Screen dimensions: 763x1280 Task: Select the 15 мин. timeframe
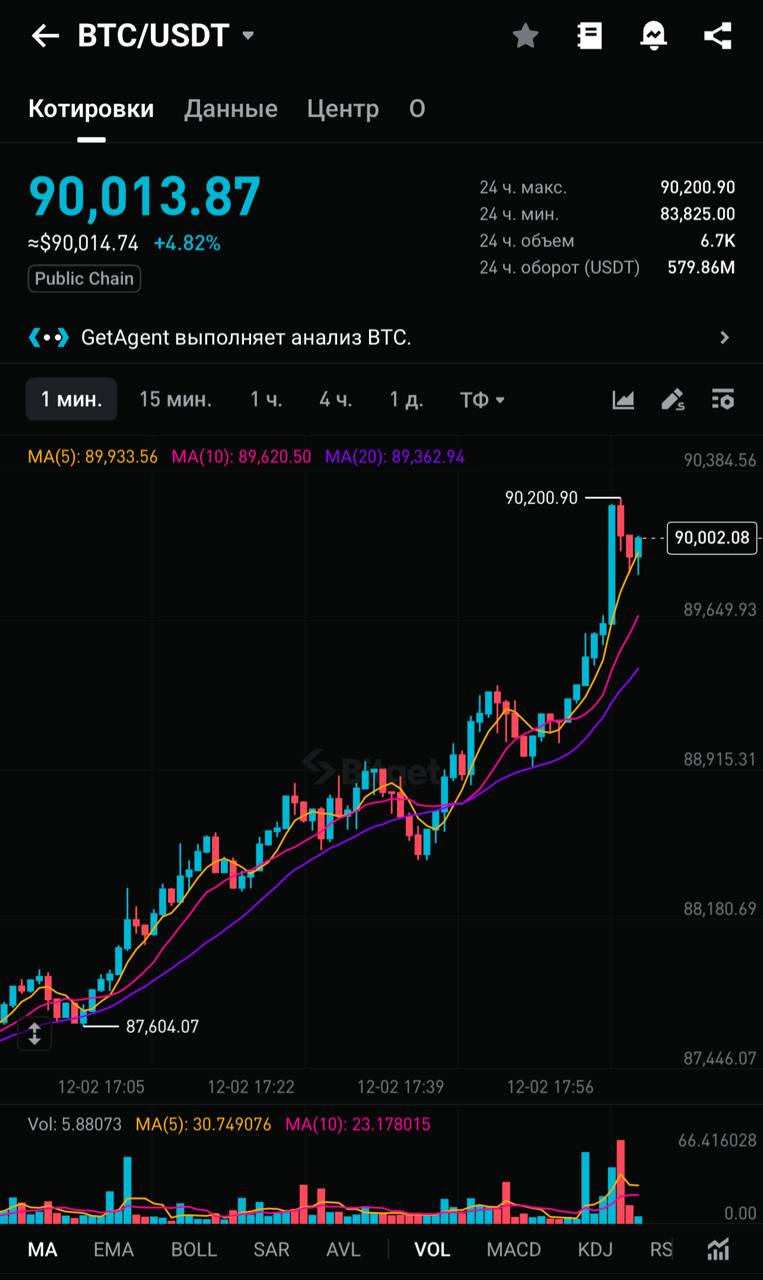175,400
